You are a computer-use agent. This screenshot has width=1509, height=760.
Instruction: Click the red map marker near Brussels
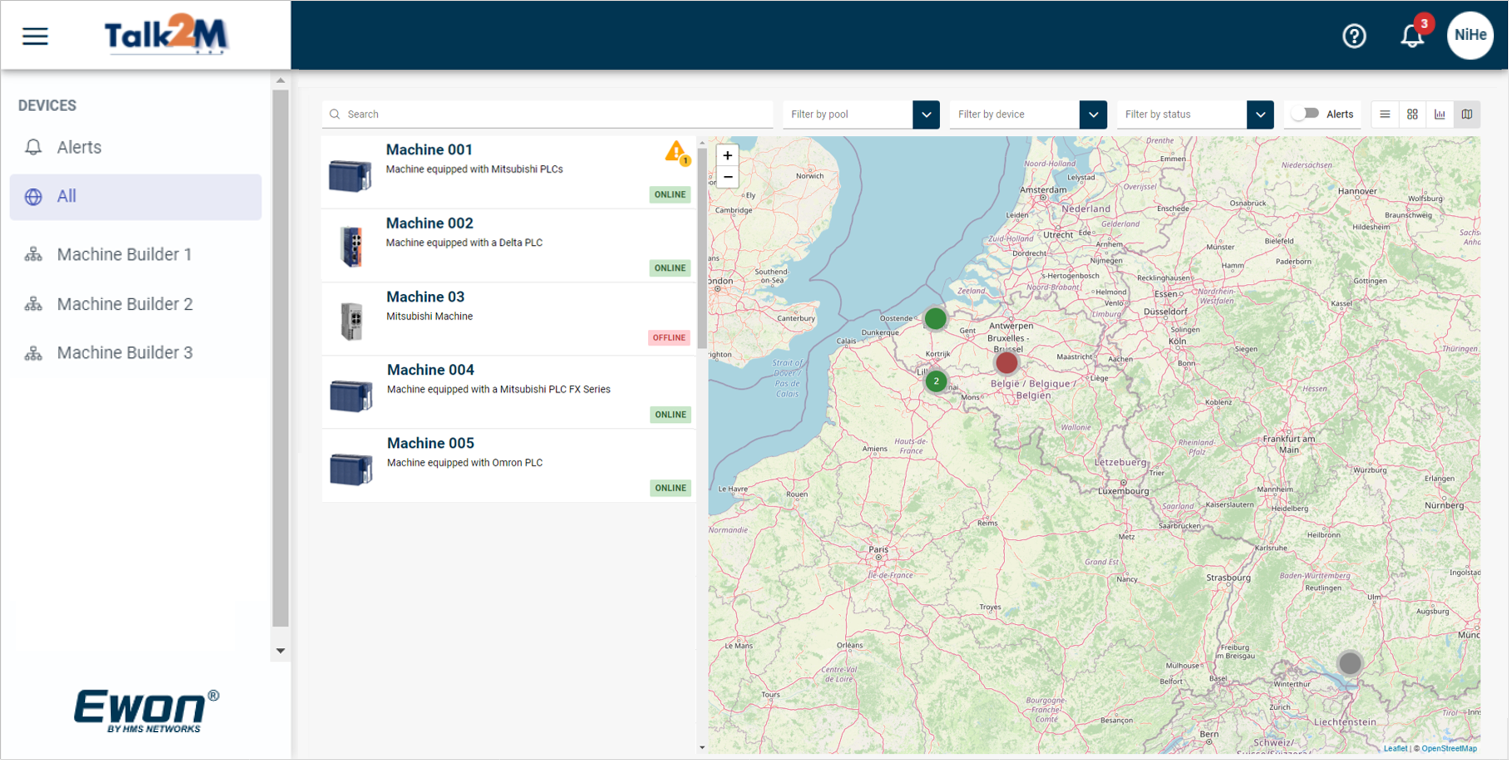1006,362
